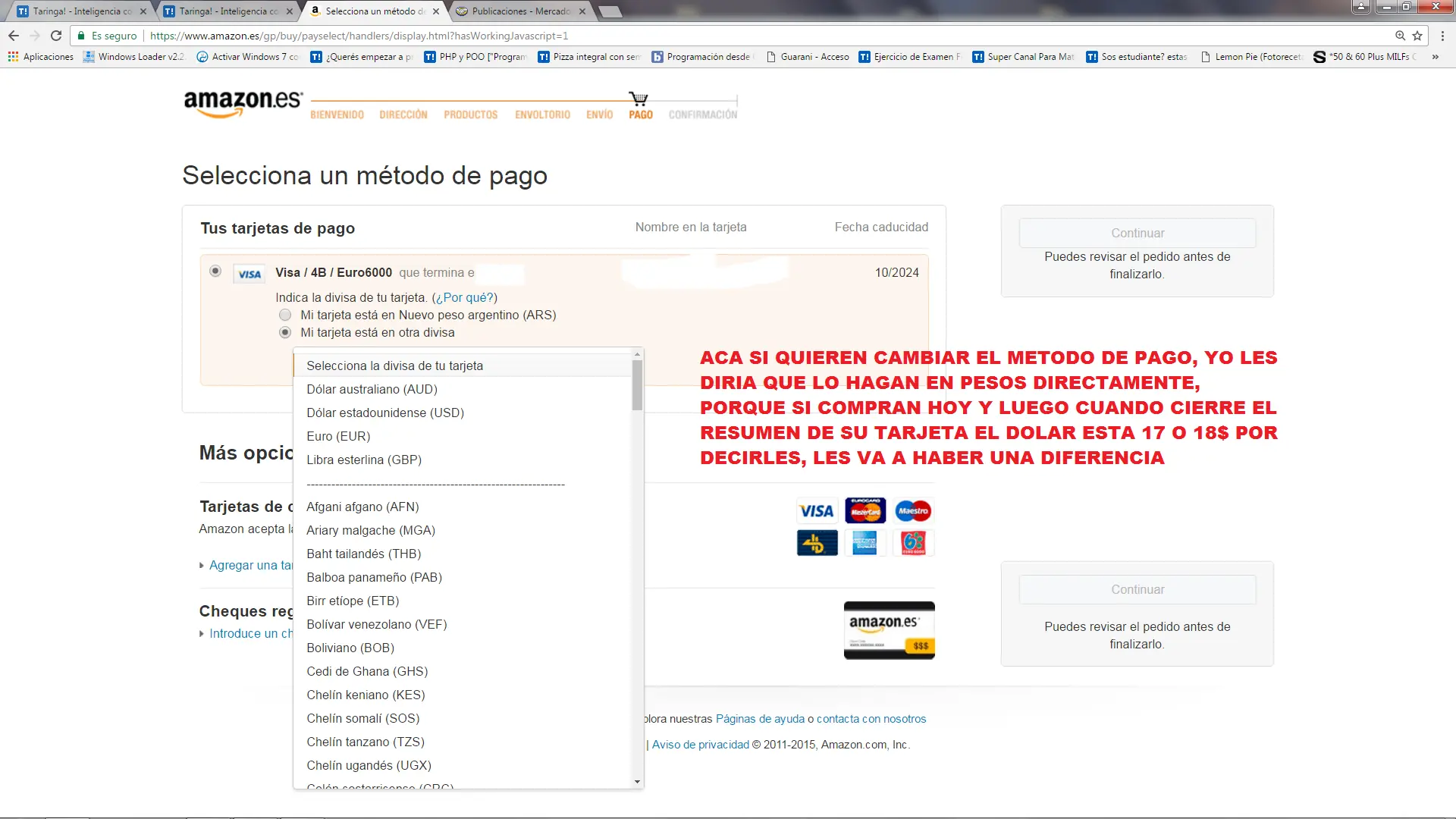
Task: Click the currency list scroll-down arrow
Action: (x=637, y=782)
